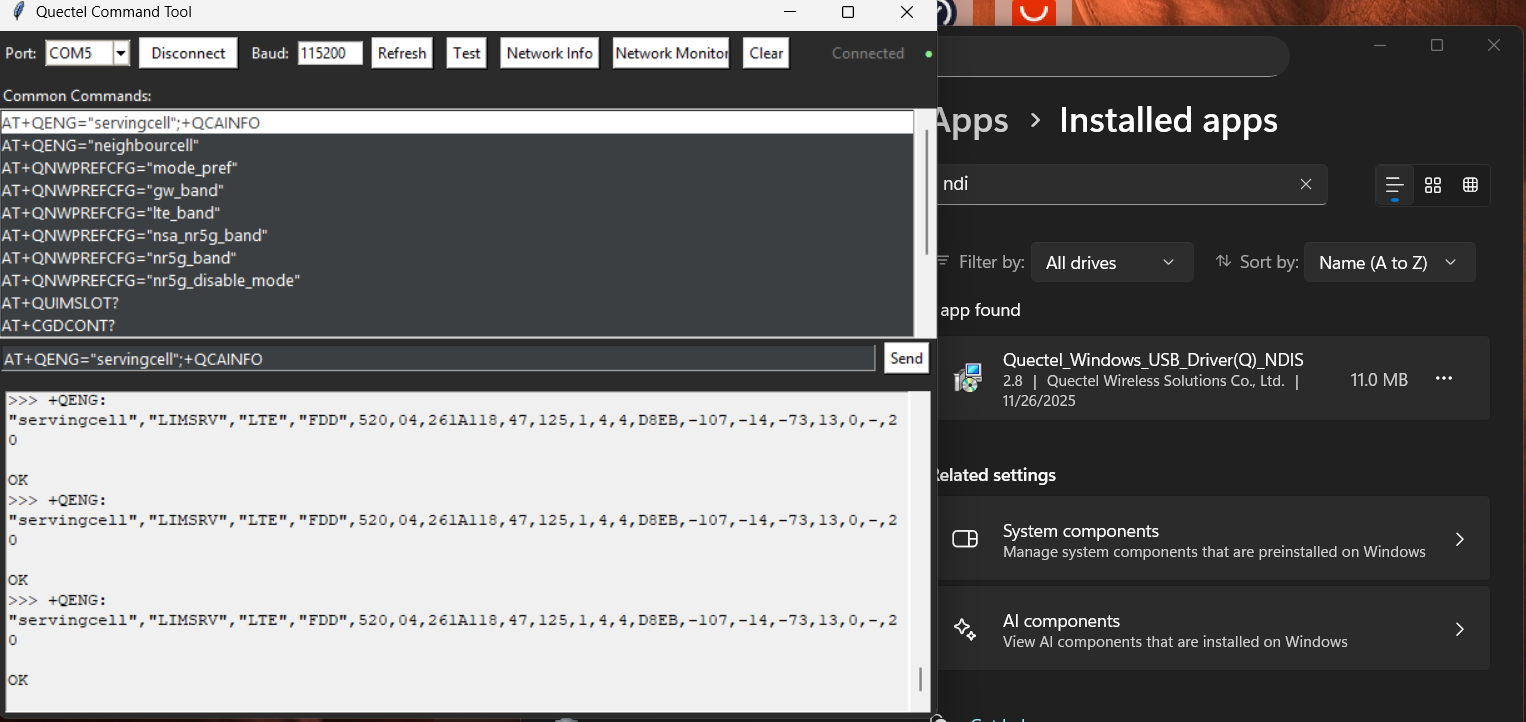Viewport: 1526px width, 722px height.
Task: Click the System components icon
Action: 965,539
